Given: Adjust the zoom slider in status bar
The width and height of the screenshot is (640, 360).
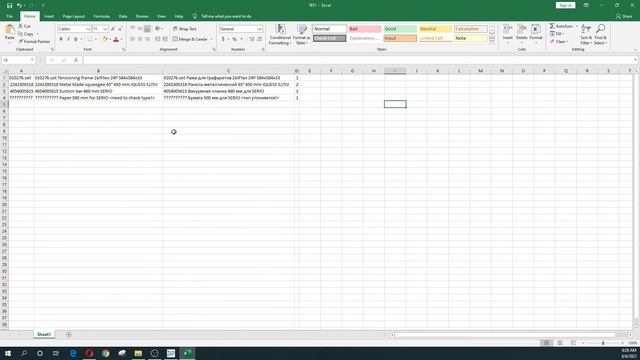Looking at the screenshot, I should click(x=603, y=343).
